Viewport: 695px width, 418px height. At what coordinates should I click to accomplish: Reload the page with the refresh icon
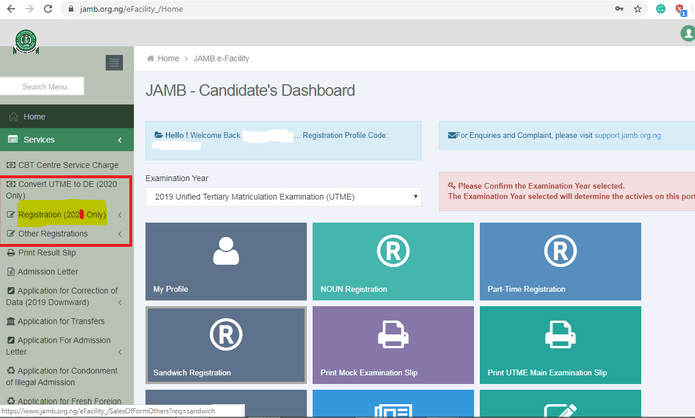click(48, 9)
